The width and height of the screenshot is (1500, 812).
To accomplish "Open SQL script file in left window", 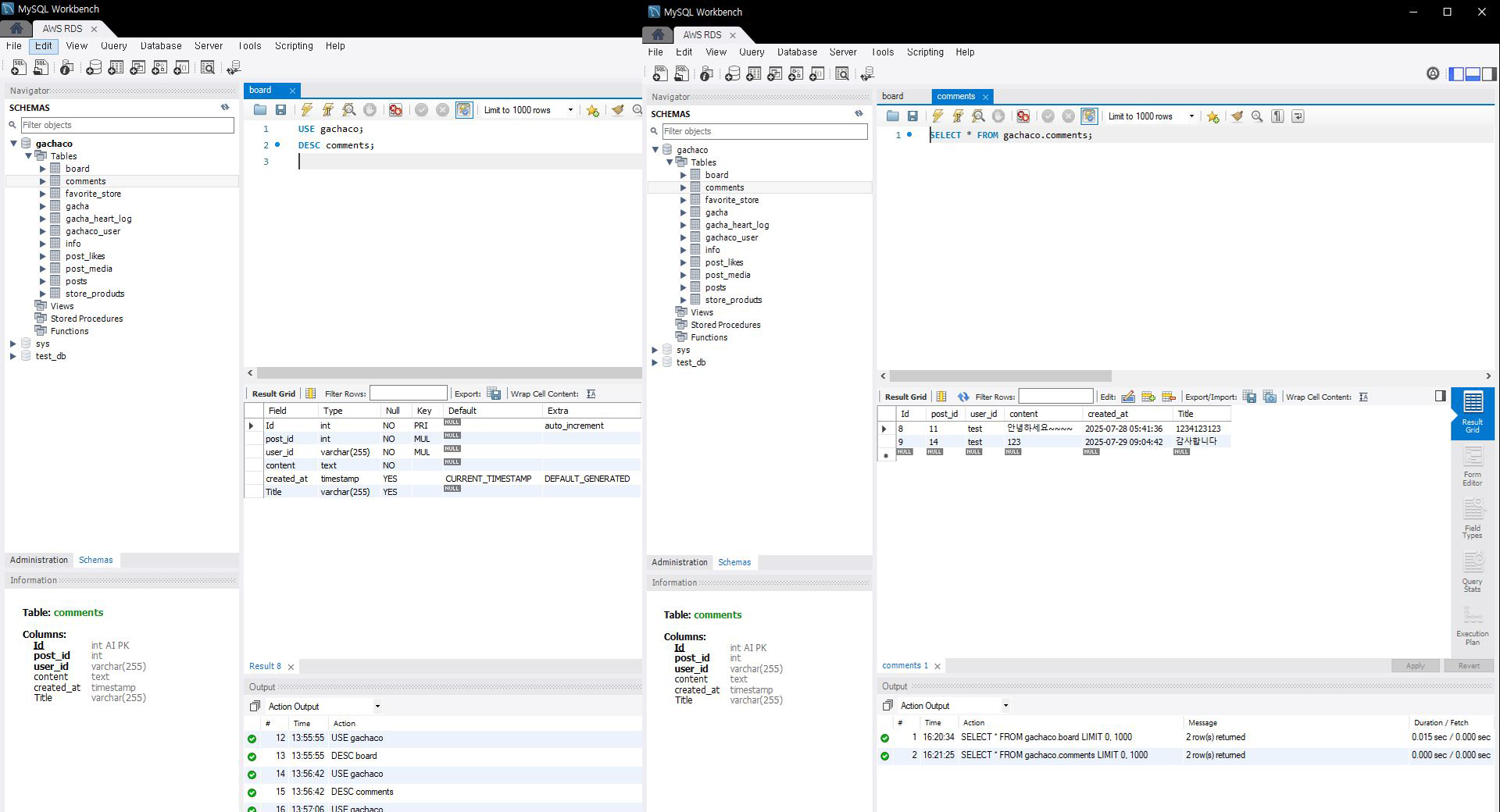I will click(x=260, y=110).
